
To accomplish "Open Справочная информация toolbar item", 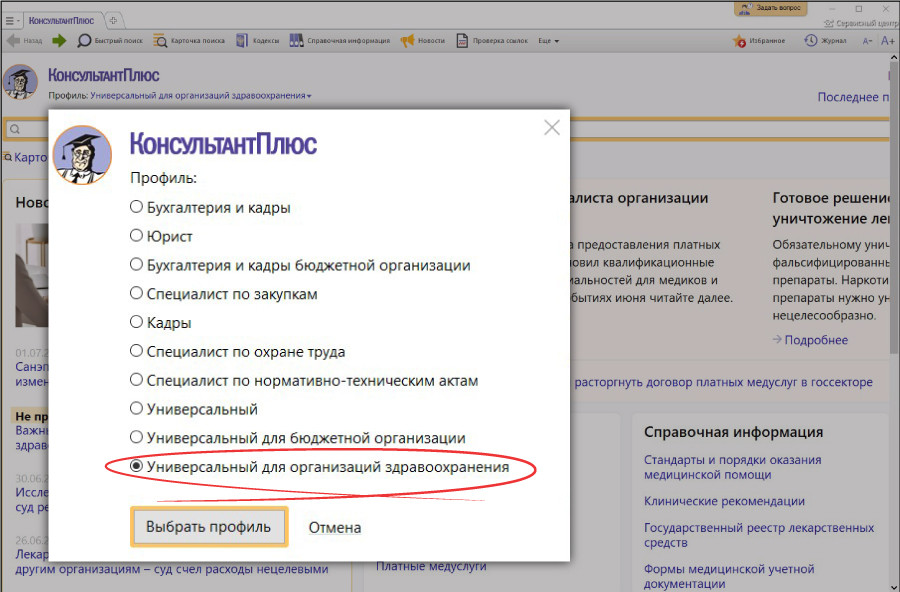I will [x=340, y=41].
